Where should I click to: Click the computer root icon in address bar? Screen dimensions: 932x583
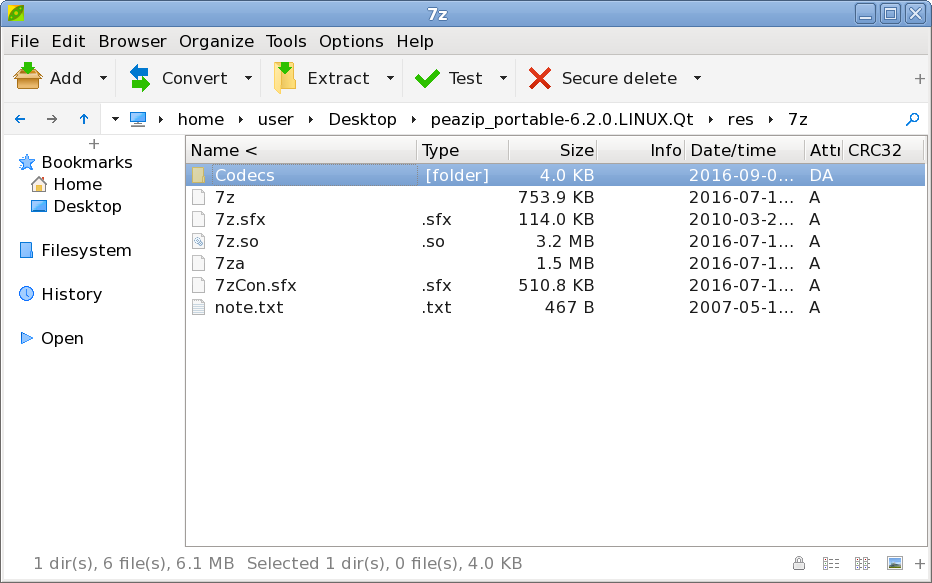[138, 119]
